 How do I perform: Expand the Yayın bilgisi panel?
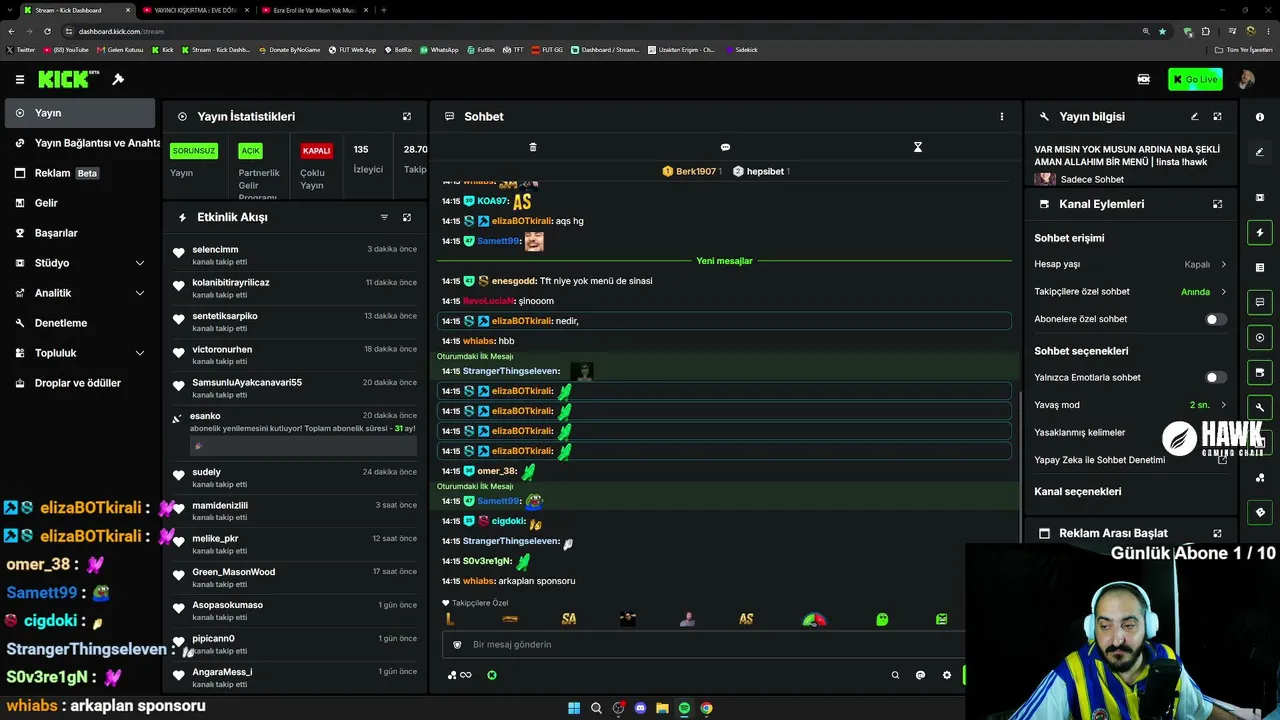click(1217, 116)
